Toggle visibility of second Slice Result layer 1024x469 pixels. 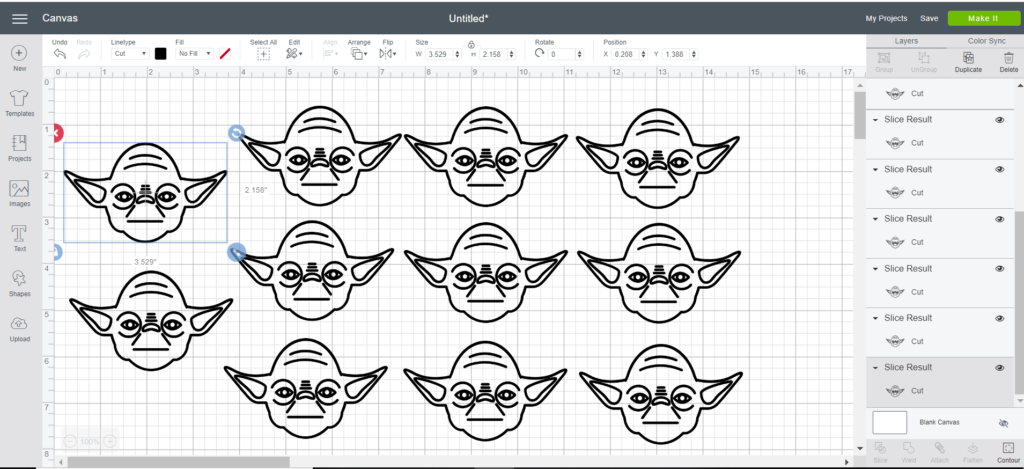pyautogui.click(x=999, y=169)
